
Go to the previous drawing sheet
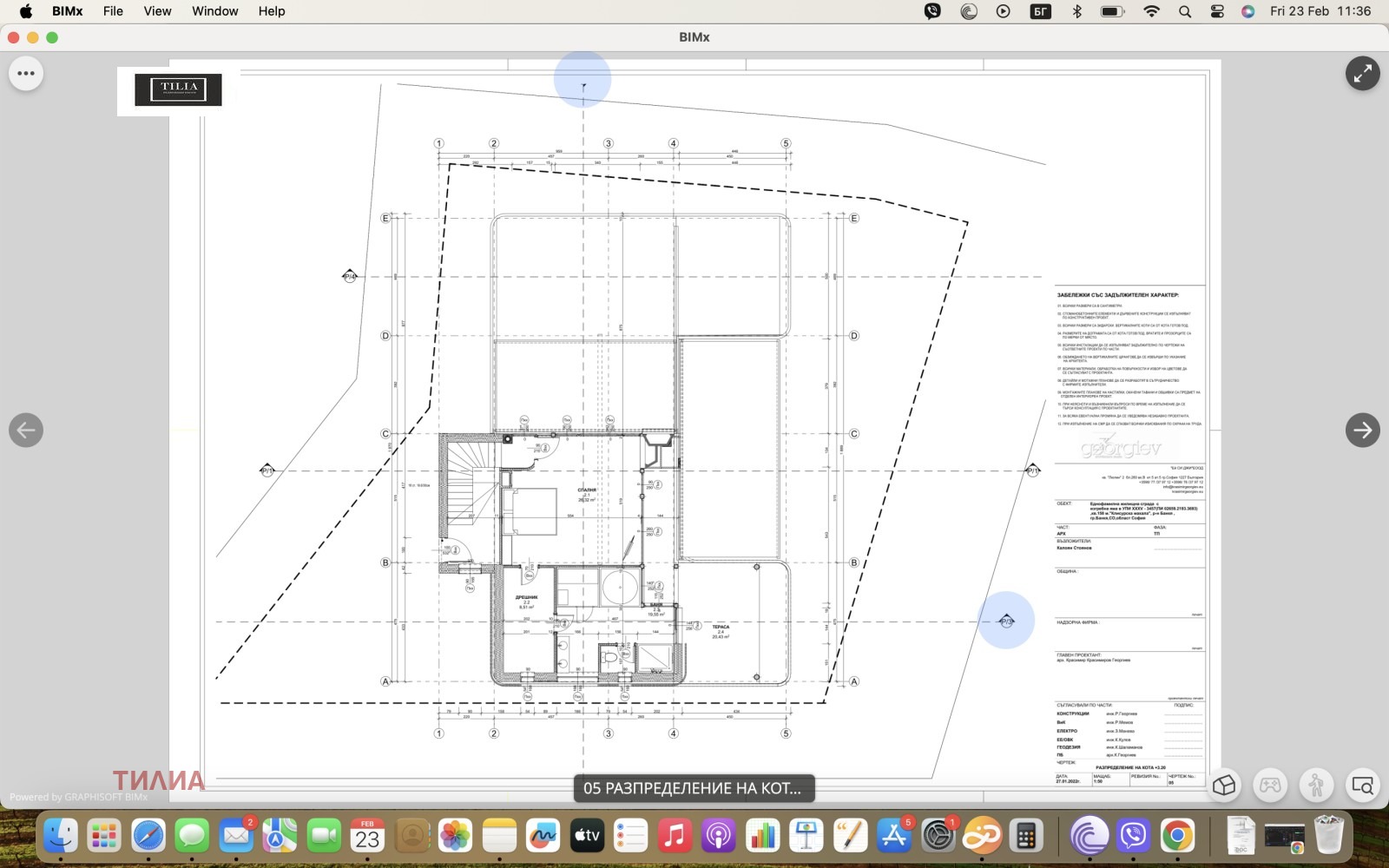click(x=26, y=430)
